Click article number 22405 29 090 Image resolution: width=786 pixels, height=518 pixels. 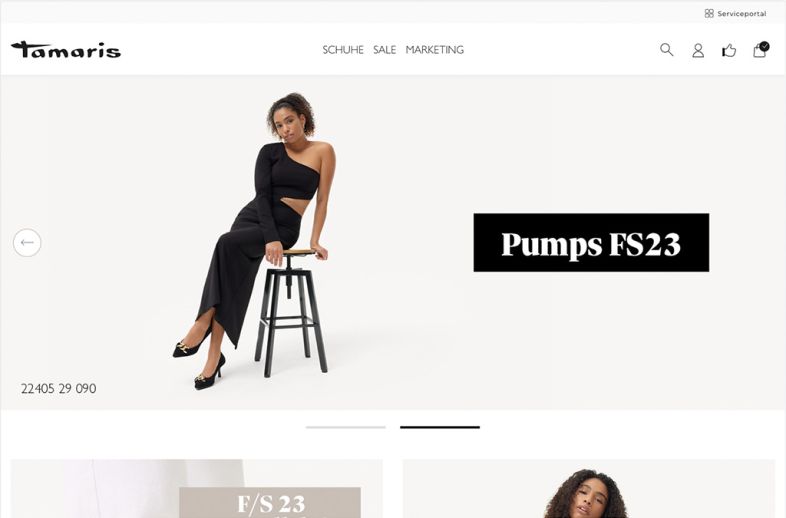point(59,389)
